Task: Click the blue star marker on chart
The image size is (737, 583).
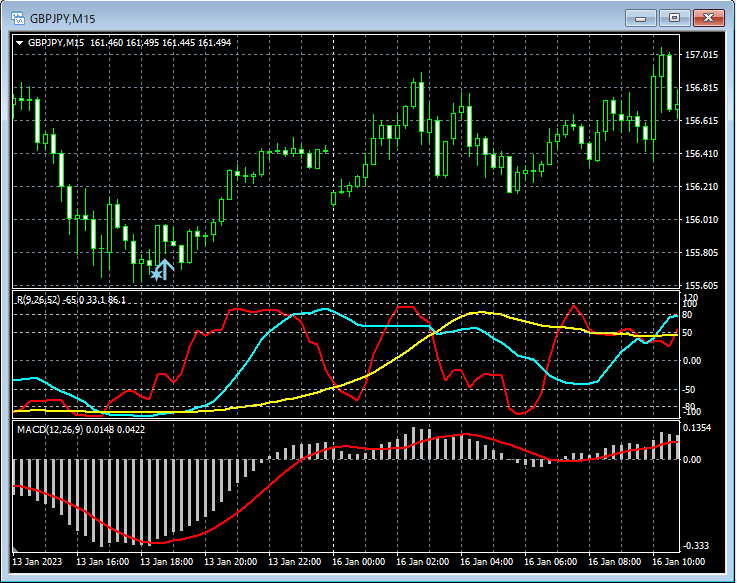Action: click(x=156, y=273)
